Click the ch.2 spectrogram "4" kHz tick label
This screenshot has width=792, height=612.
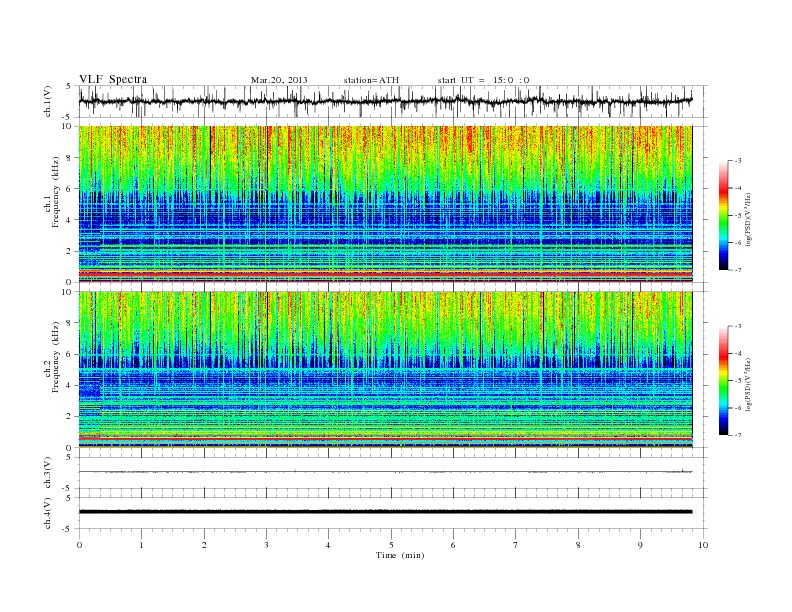pyautogui.click(x=70, y=386)
